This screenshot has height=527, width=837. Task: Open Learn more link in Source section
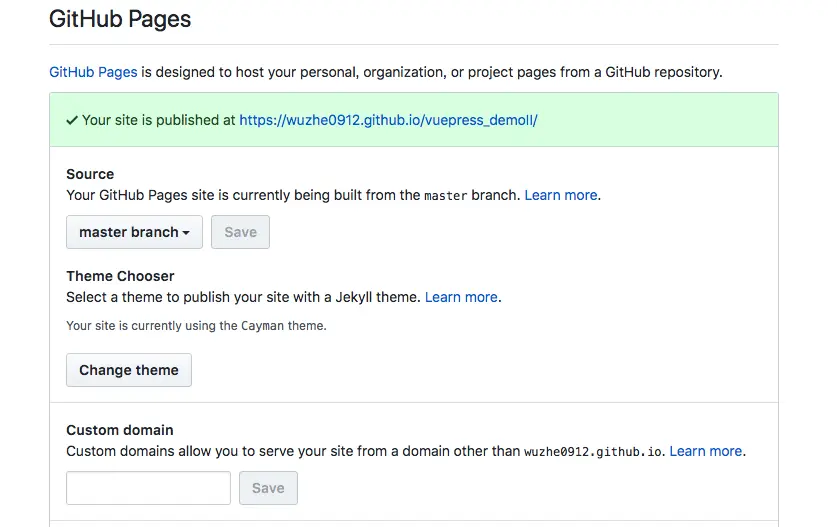(x=561, y=195)
